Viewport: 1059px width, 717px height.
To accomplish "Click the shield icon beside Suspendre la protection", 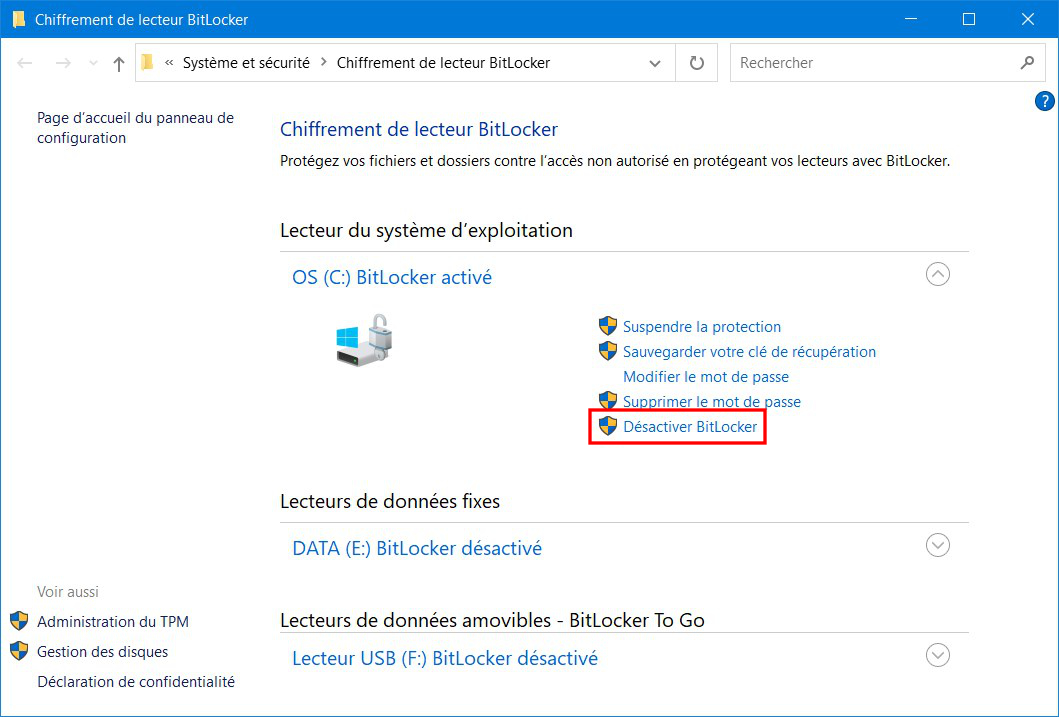I will tap(608, 326).
